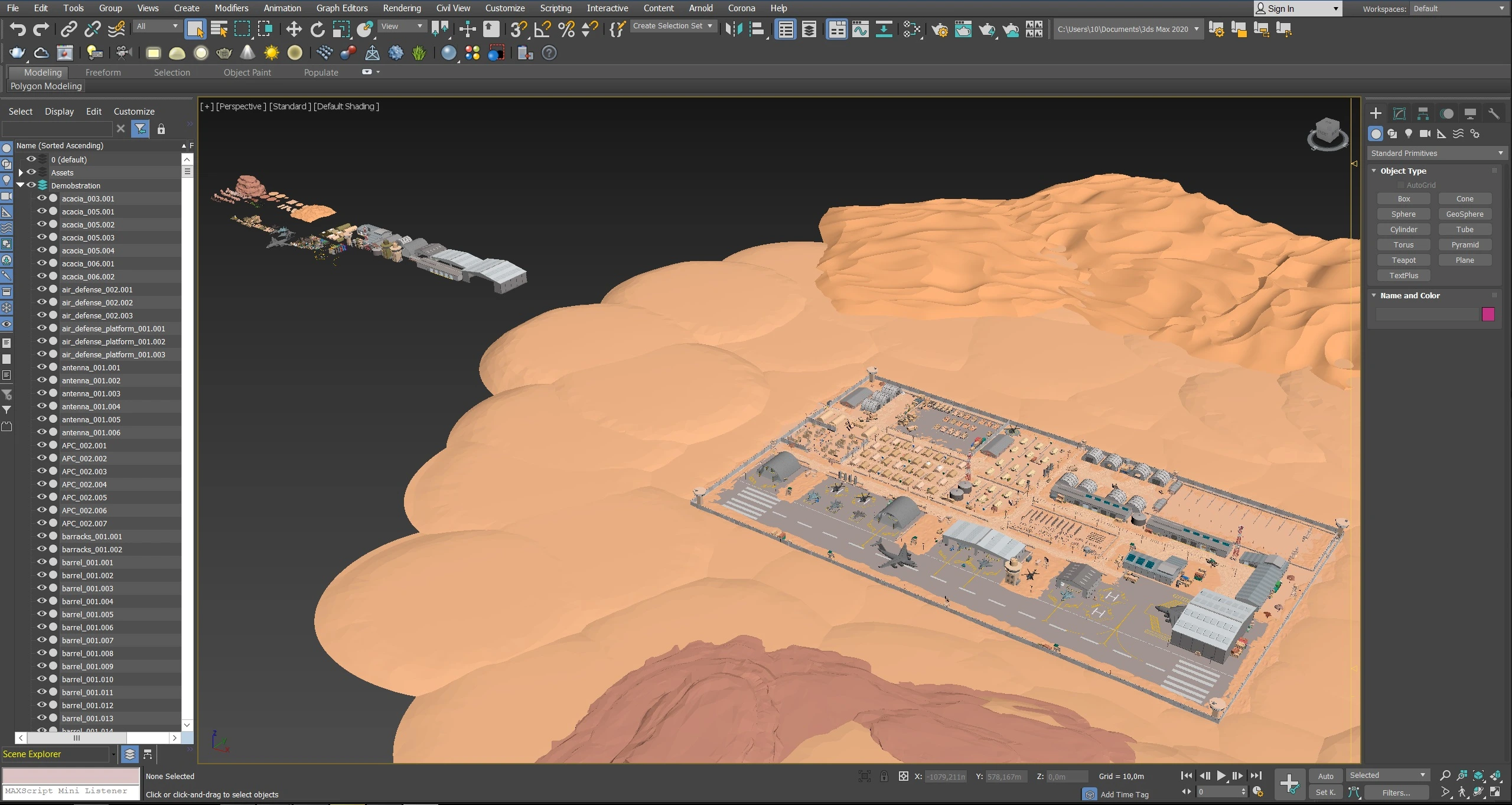The height and width of the screenshot is (805, 1512).
Task: Click the Mirror tool icon
Action: coord(733,29)
